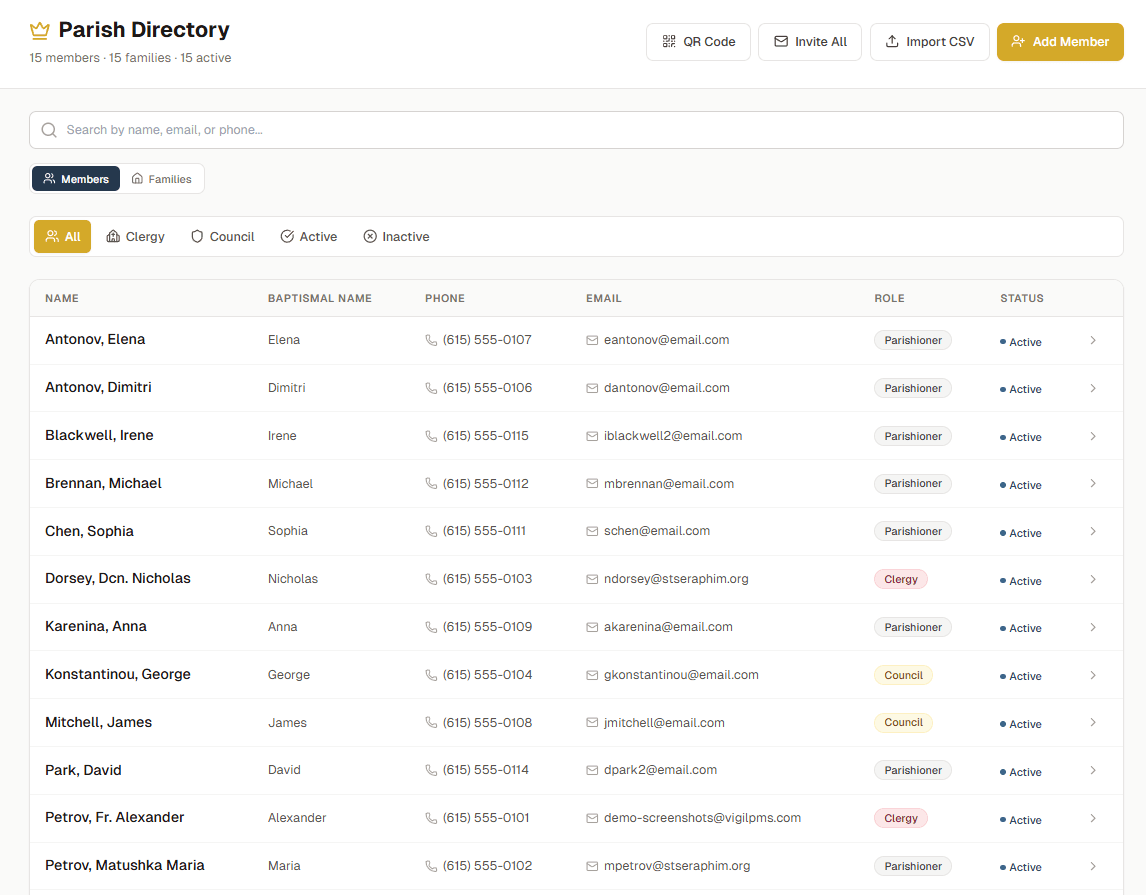The image size is (1146, 895).
Task: Send invites with Invite All
Action: (x=810, y=42)
